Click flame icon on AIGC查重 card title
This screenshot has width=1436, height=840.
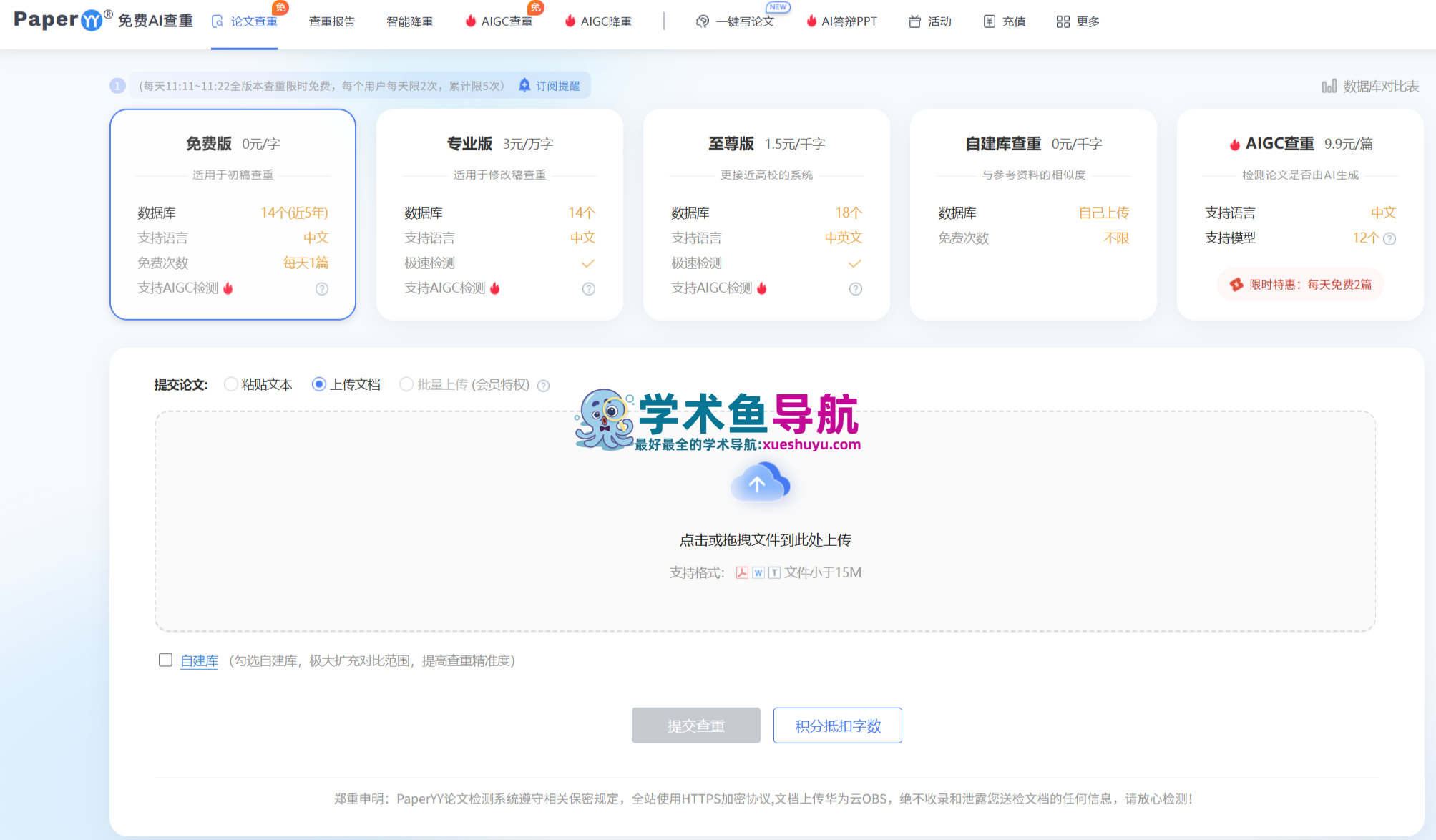point(1235,144)
